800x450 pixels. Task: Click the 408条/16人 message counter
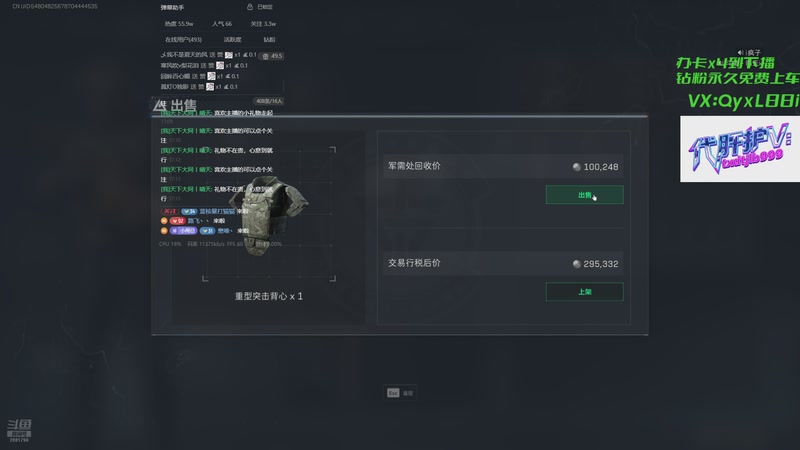269,101
